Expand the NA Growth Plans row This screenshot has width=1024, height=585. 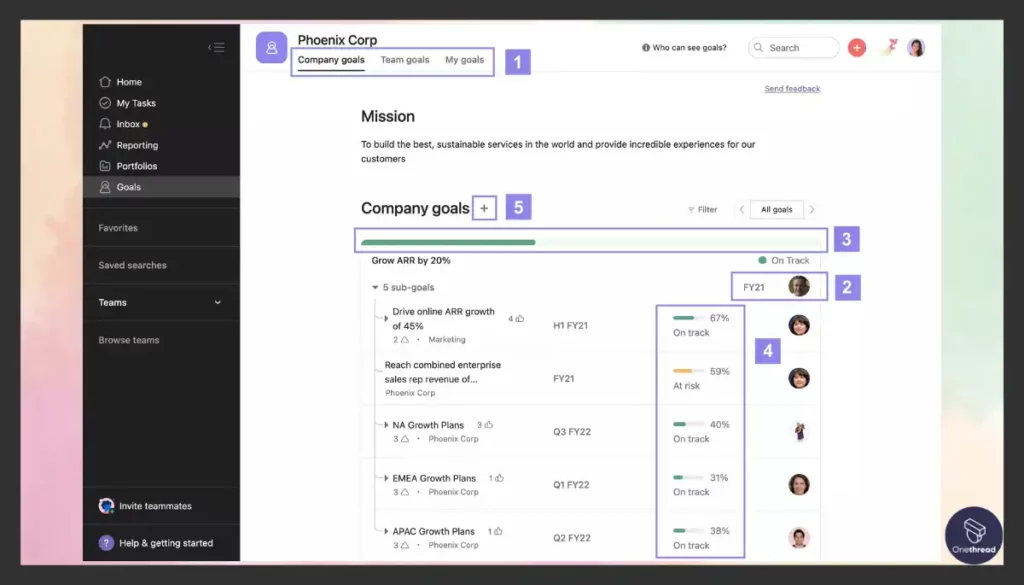coord(386,425)
